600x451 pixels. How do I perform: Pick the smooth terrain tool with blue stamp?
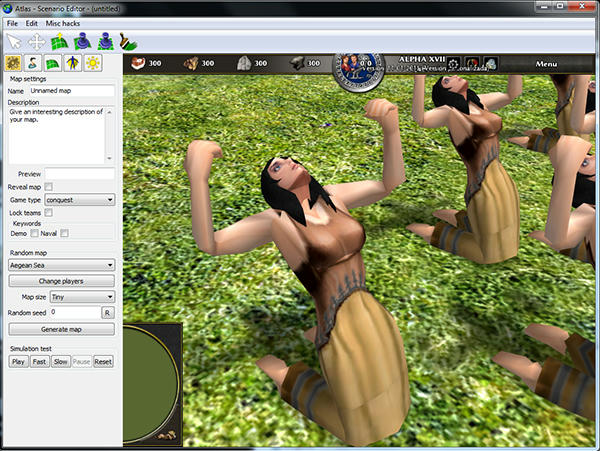(x=83, y=41)
